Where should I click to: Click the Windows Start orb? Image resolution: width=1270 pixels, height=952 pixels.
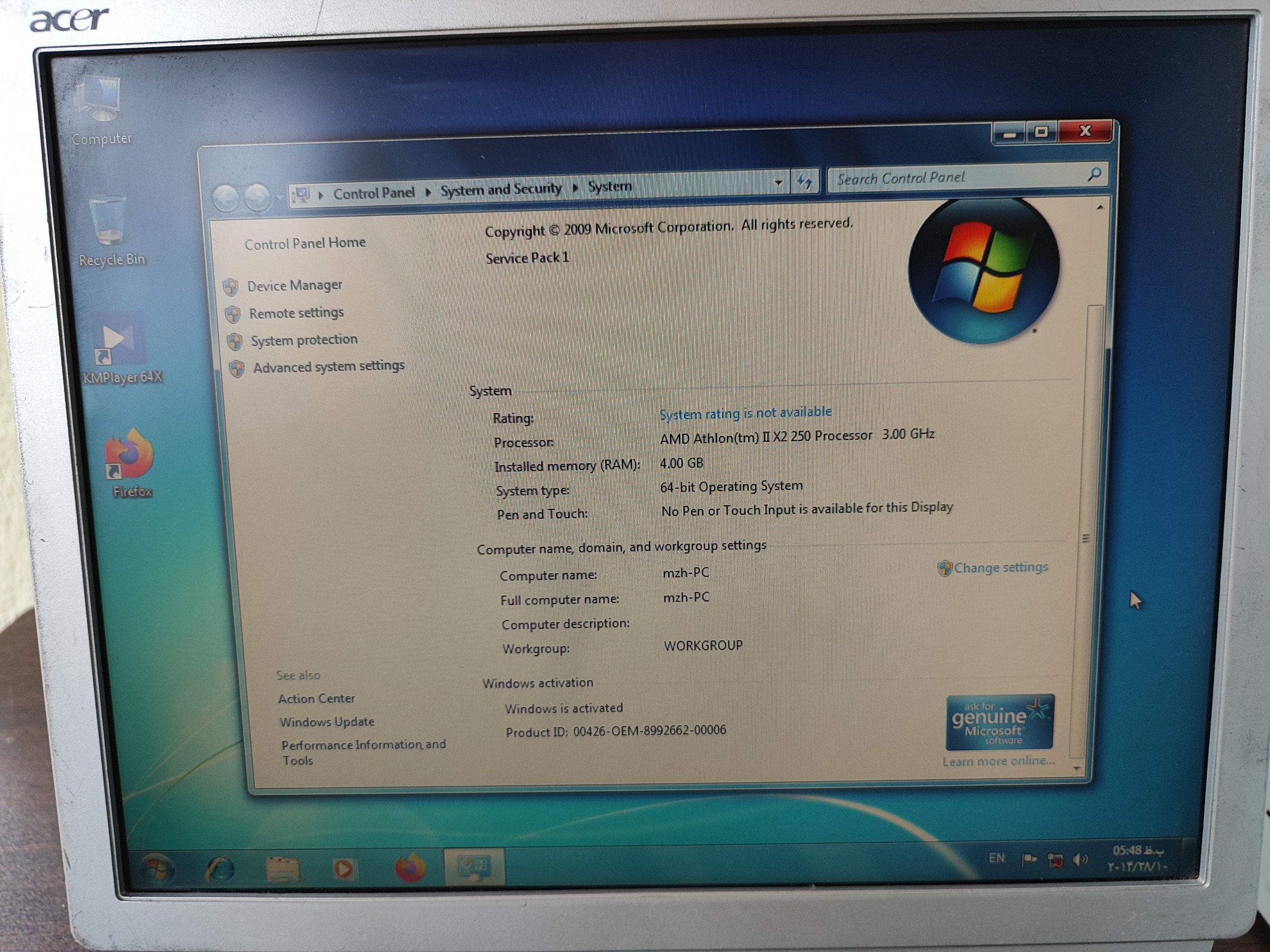pos(156,869)
